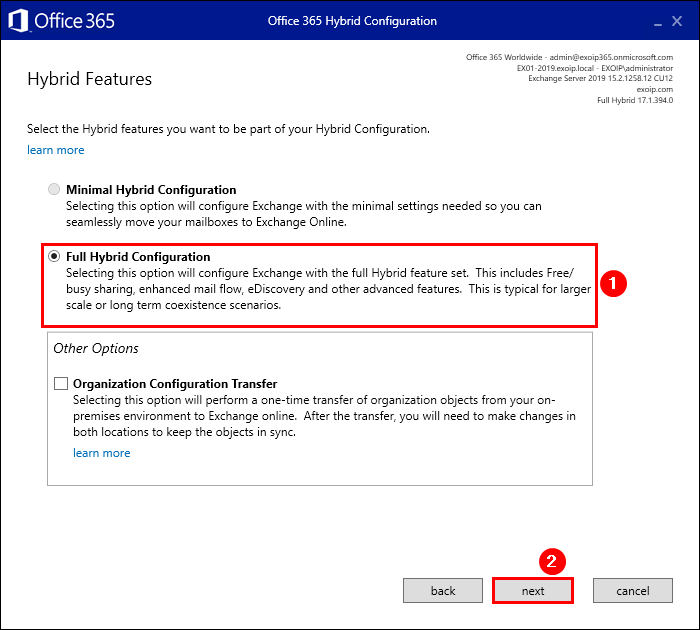
Task: Minimize the Hybrid Configuration wizard window
Action: (657, 21)
